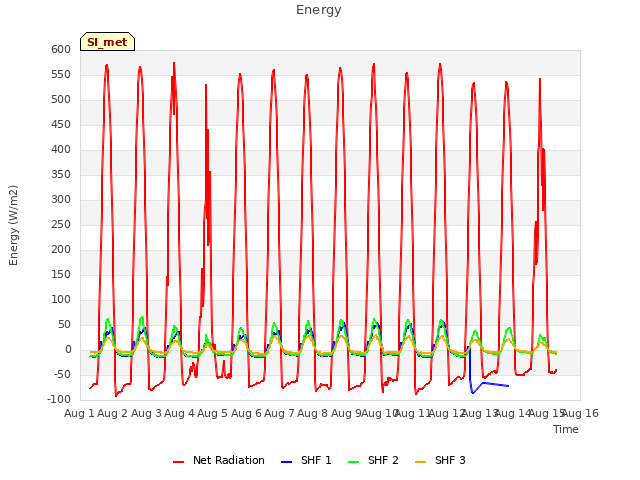Click the Time x-axis label
This screenshot has height=480, width=640.
(x=566, y=429)
